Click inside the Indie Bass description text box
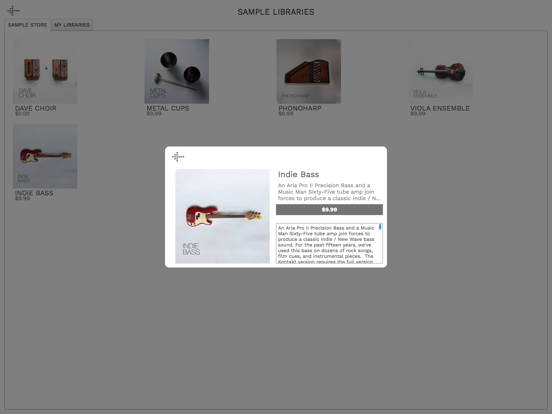The height and width of the screenshot is (414, 552). 329,243
